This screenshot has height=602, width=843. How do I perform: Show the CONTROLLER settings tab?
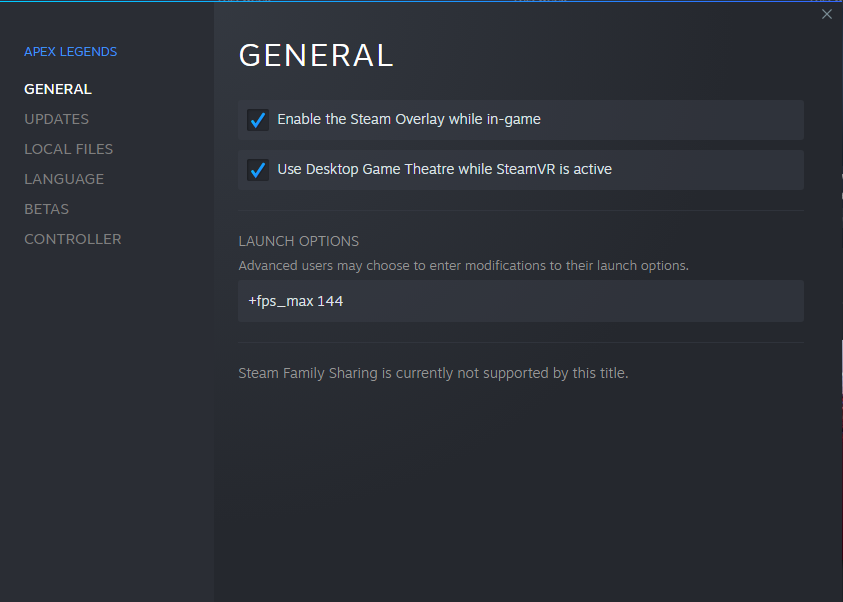(x=73, y=239)
